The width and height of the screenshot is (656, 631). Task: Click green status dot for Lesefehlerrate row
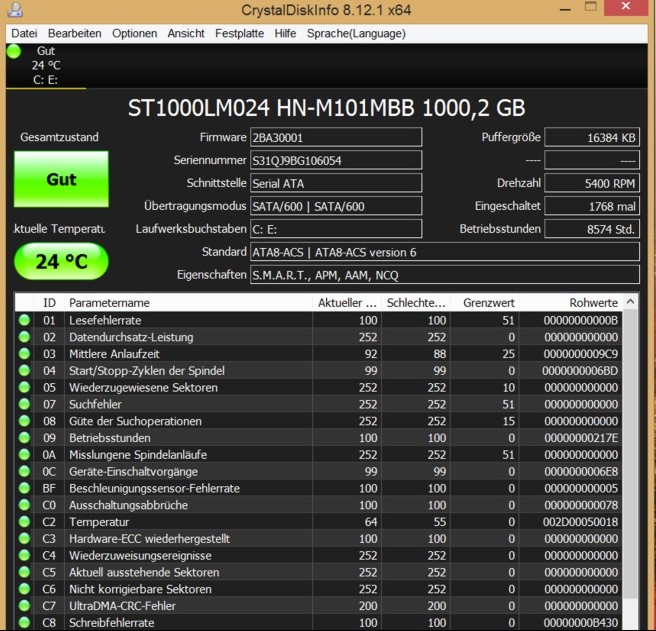click(24, 321)
